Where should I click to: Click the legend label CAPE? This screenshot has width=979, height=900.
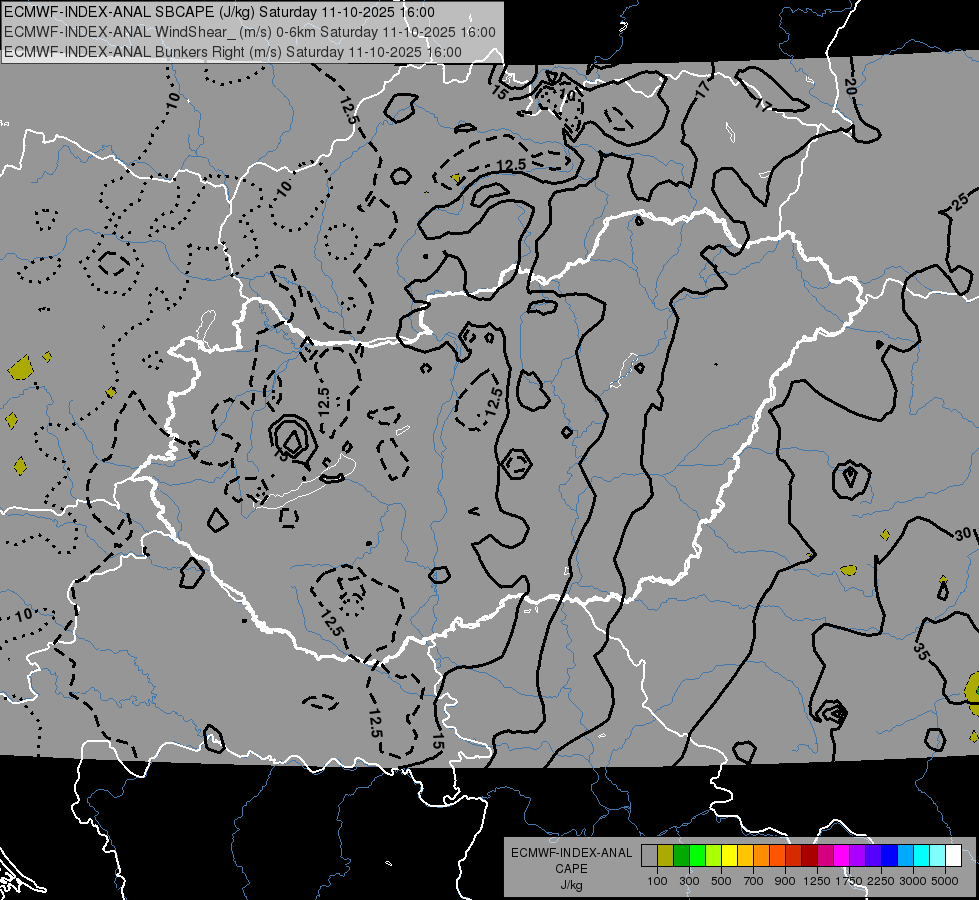pos(571,869)
